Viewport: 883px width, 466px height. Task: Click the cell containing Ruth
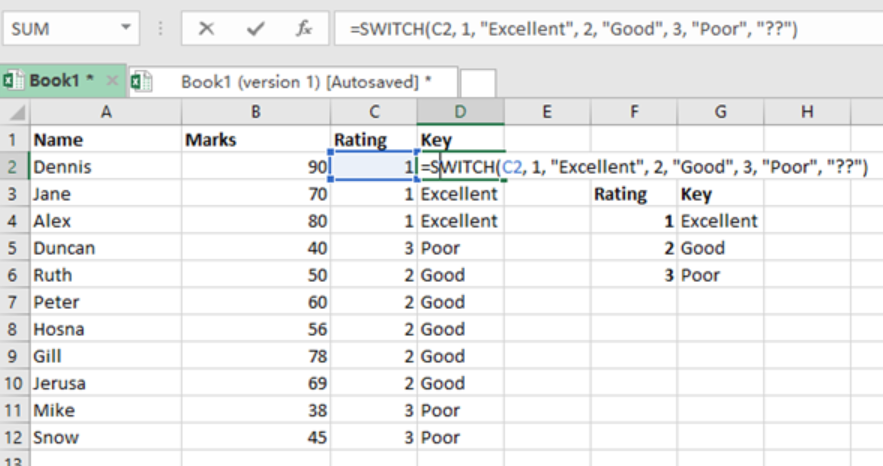pyautogui.click(x=106, y=275)
